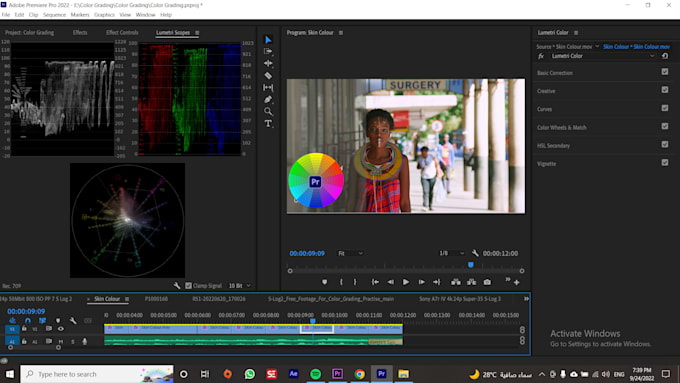Open the 1/8 playback resolution dropdown
Viewport: 680px width, 383px height.
click(x=451, y=253)
